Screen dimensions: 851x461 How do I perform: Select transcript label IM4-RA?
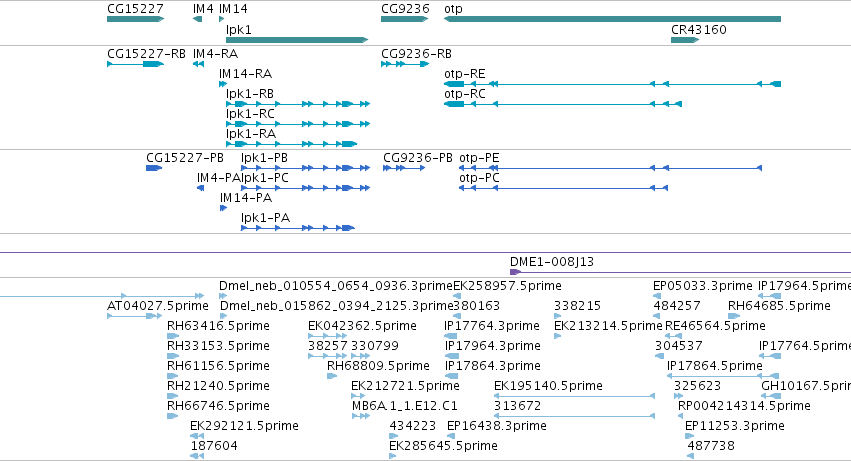(x=215, y=54)
